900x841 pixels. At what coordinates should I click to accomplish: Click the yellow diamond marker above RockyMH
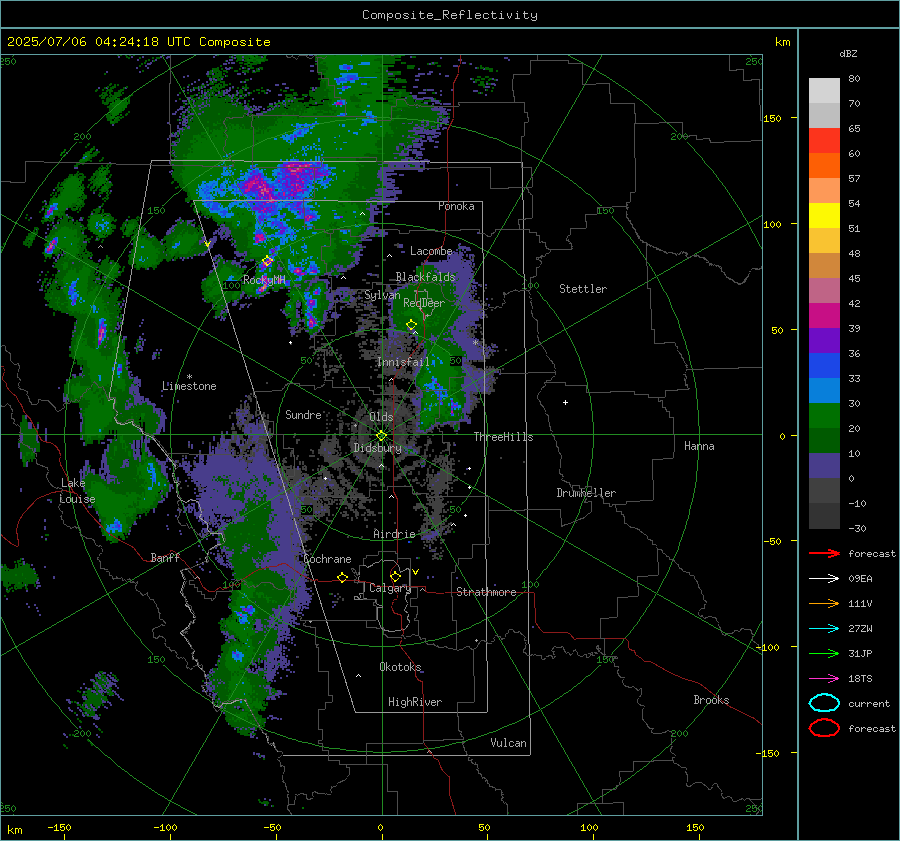[x=267, y=261]
